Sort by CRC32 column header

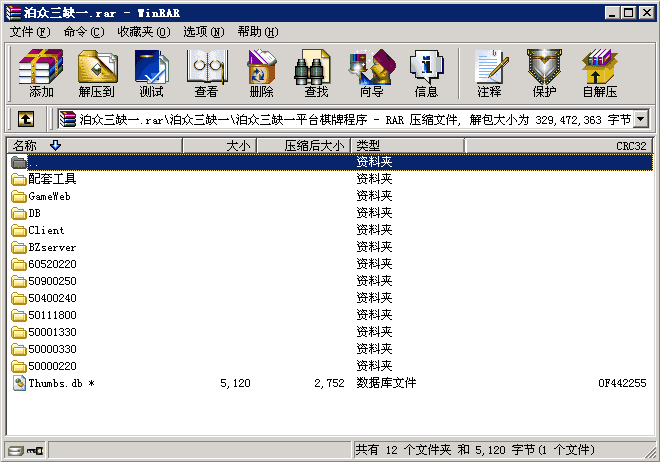tap(559, 146)
